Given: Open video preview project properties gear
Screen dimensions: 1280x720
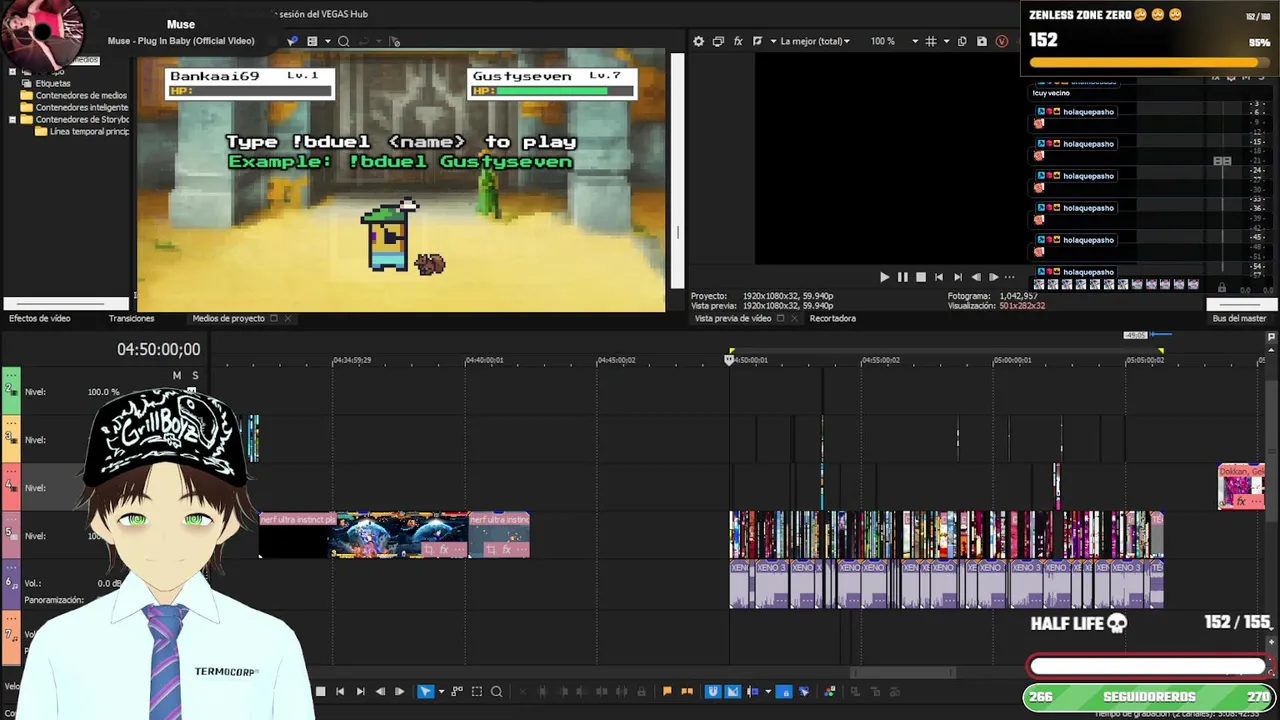Looking at the screenshot, I should click(x=698, y=41).
